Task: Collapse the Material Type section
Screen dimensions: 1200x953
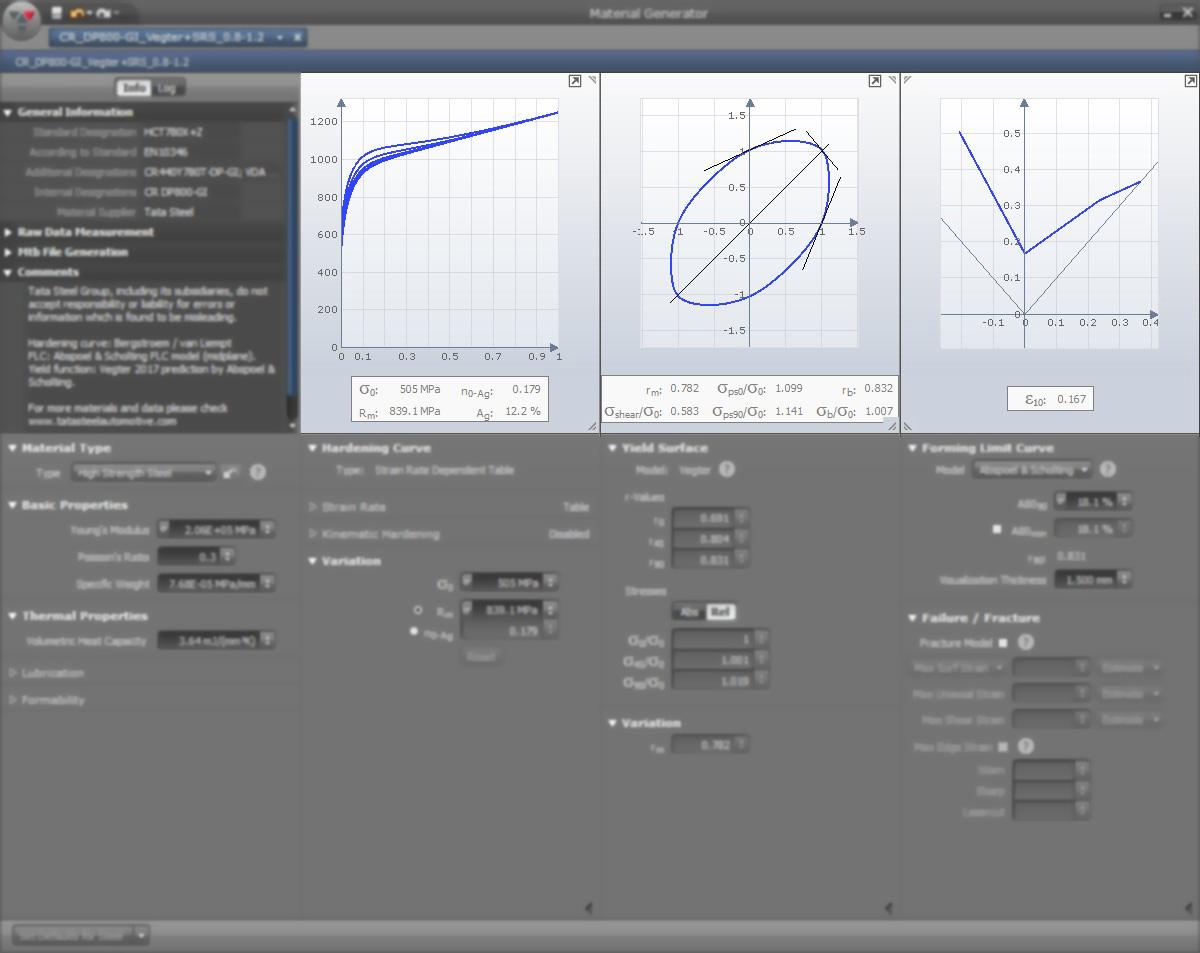Action: click(x=12, y=448)
